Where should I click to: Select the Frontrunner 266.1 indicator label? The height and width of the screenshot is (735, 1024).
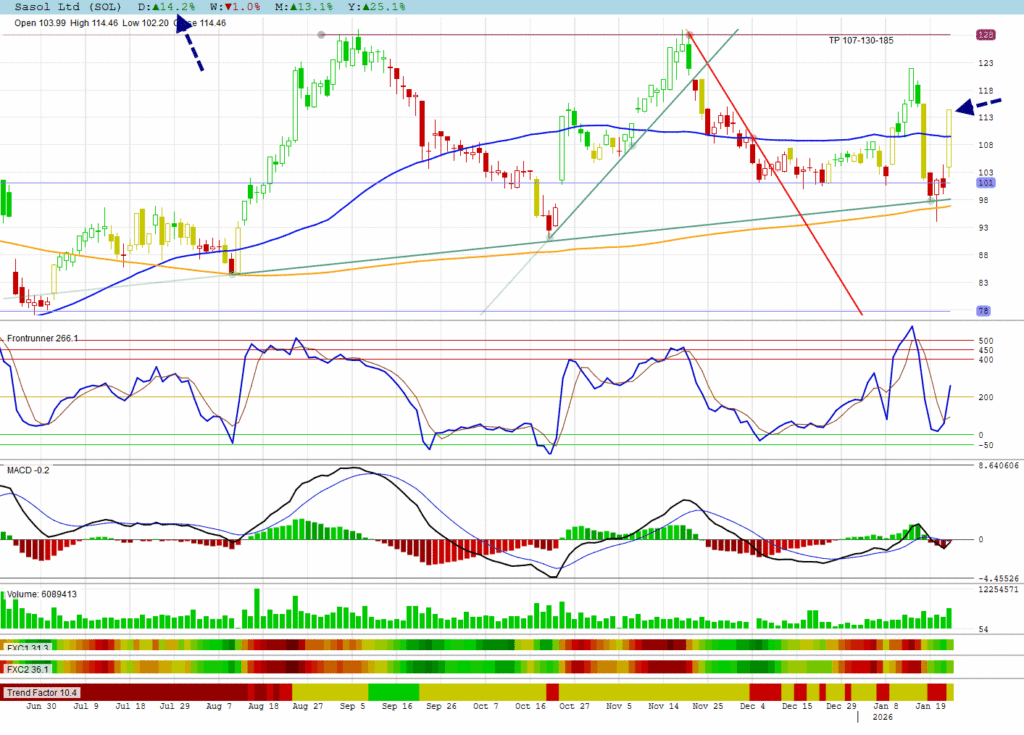pyautogui.click(x=43, y=339)
